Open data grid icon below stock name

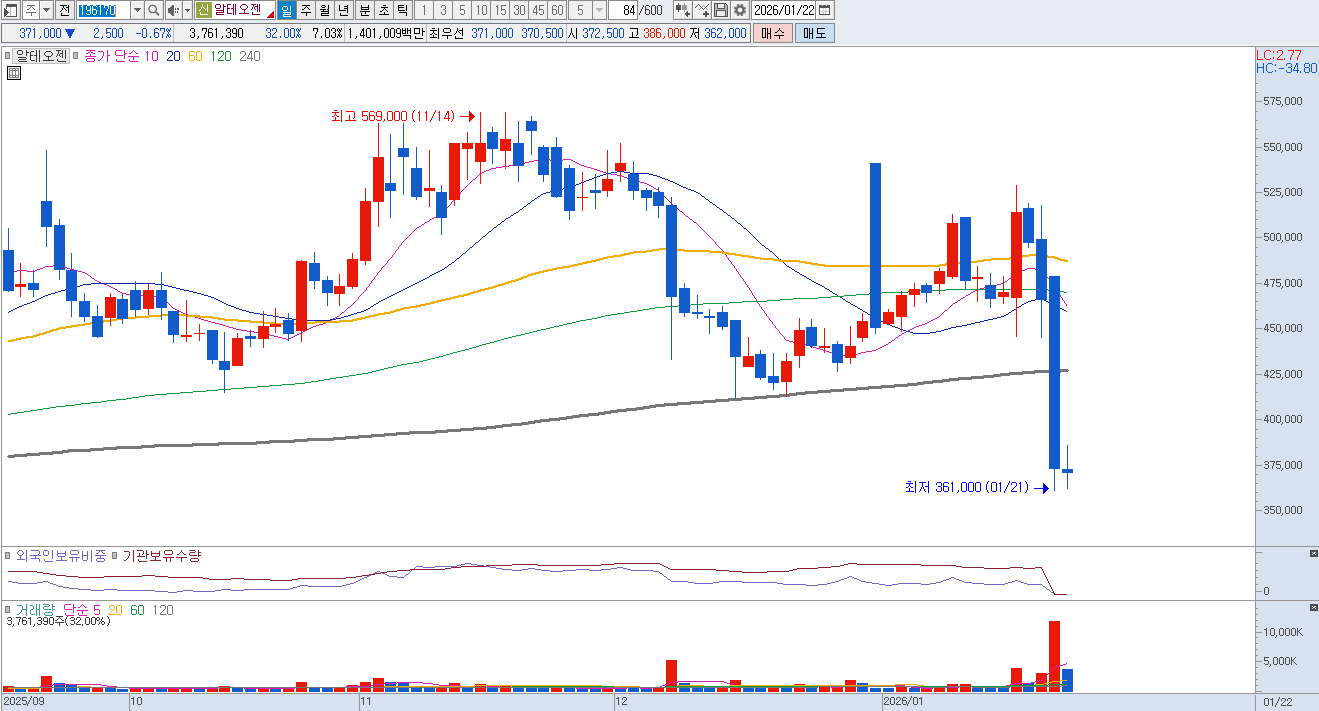14,73
